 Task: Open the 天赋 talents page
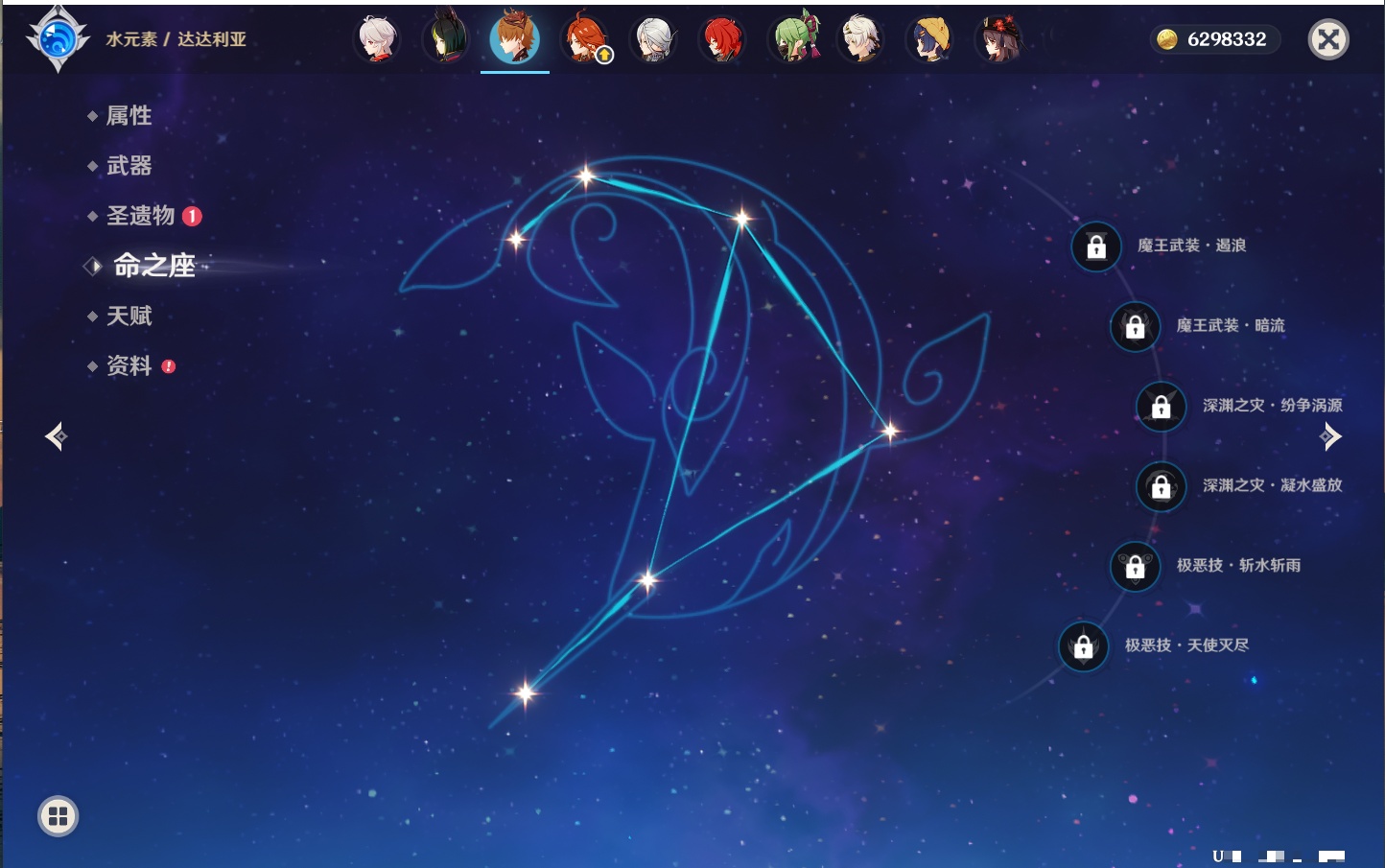129,316
